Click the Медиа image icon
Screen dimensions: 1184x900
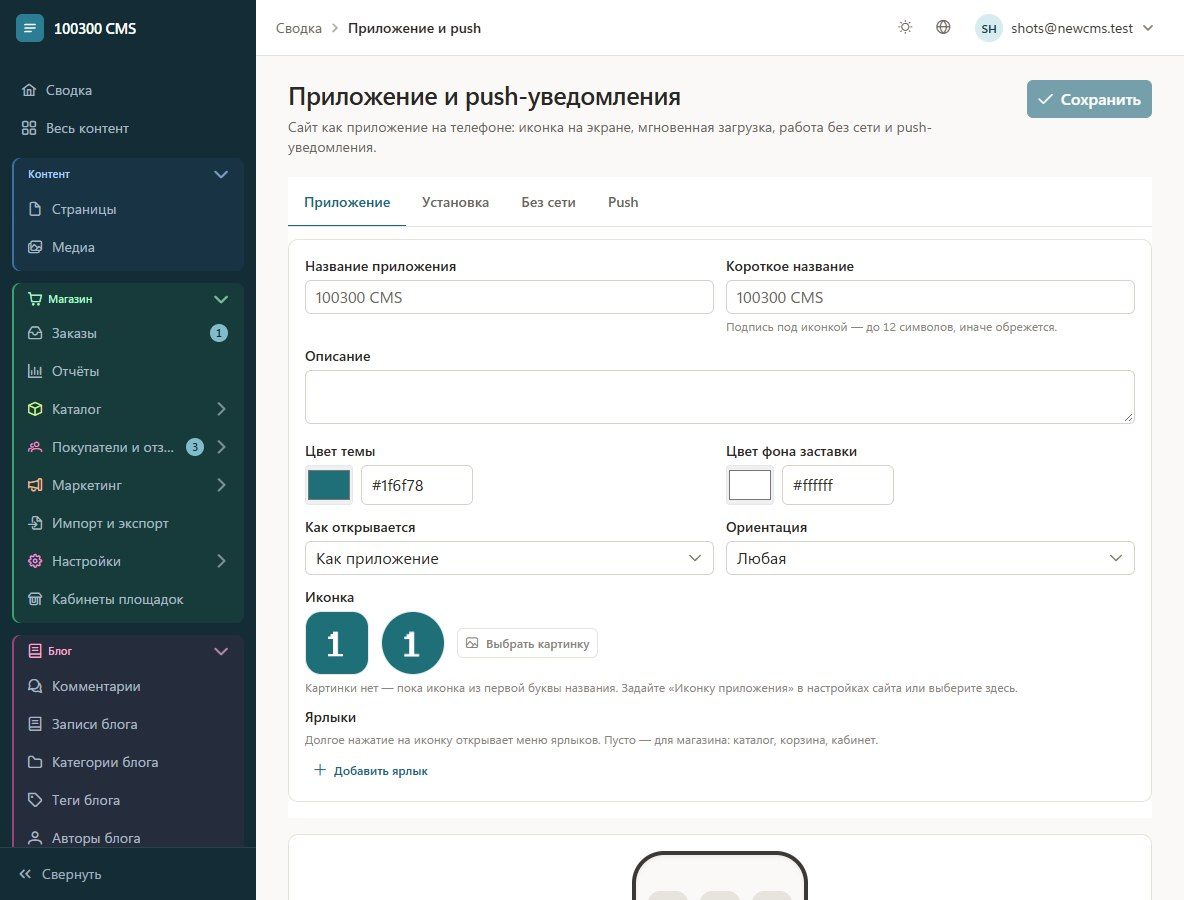(35, 246)
